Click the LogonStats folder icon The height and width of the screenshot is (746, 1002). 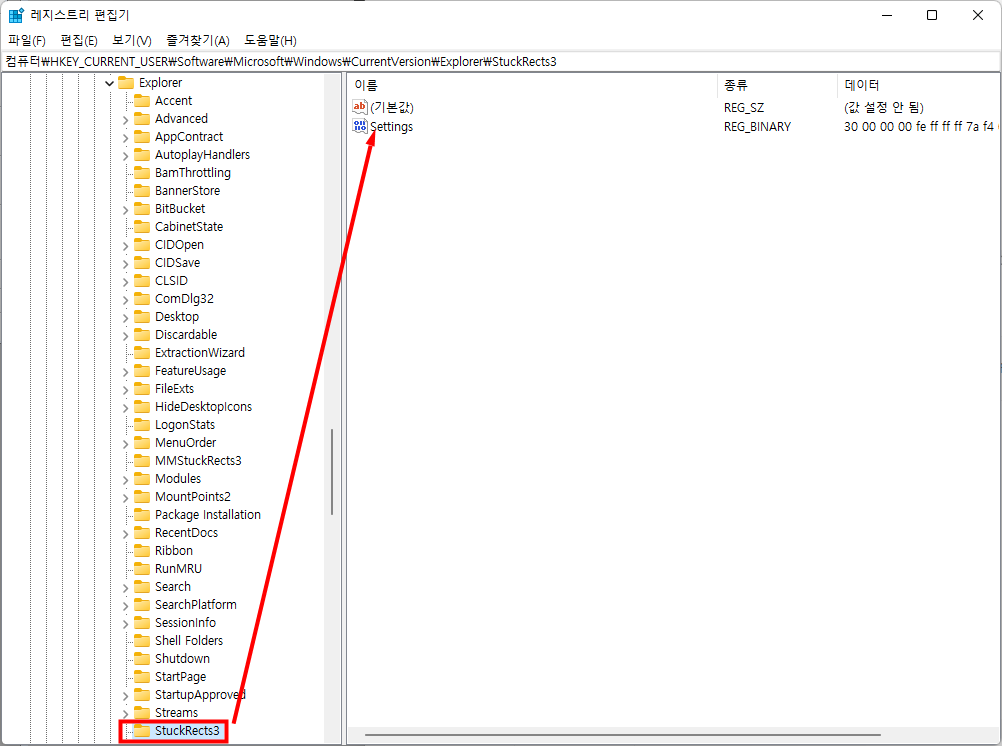coord(142,424)
